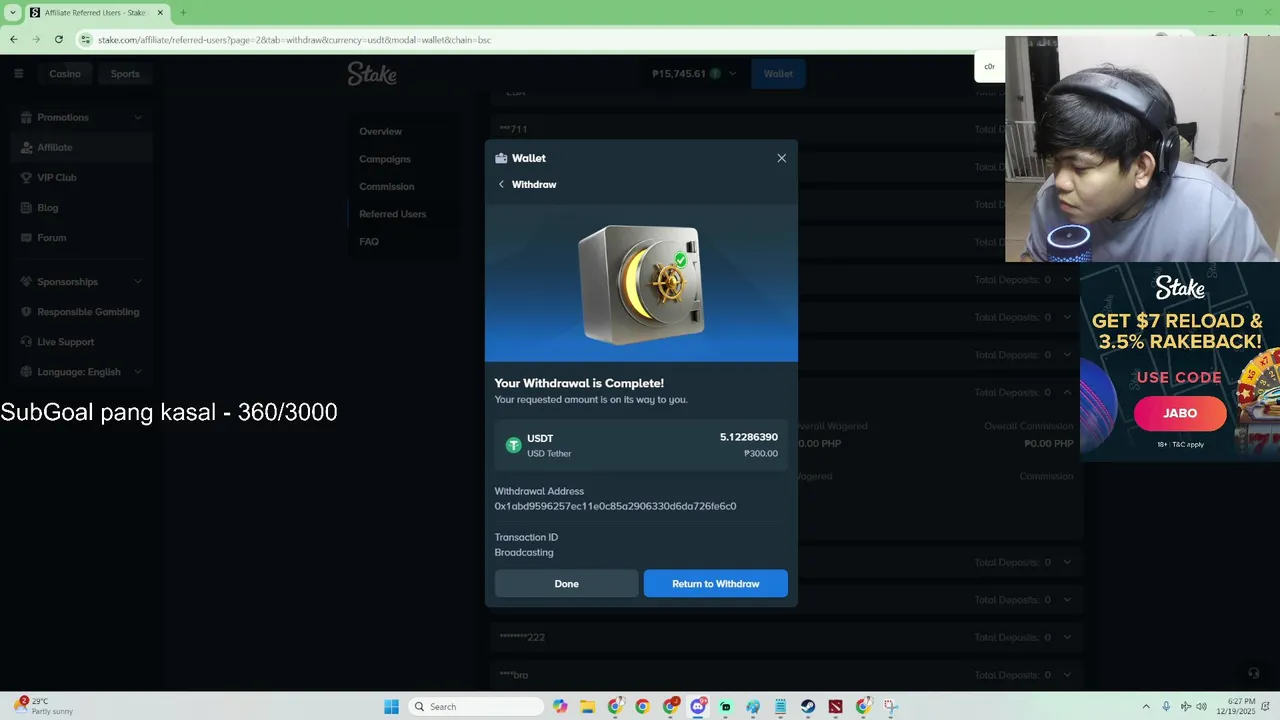Click the microphone icon in system tray
This screenshot has height=720, width=1280.
click(x=1166, y=706)
